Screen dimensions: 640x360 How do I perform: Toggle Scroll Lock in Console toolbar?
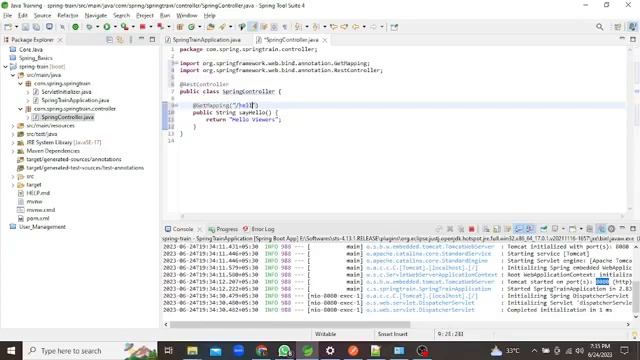pos(497,229)
